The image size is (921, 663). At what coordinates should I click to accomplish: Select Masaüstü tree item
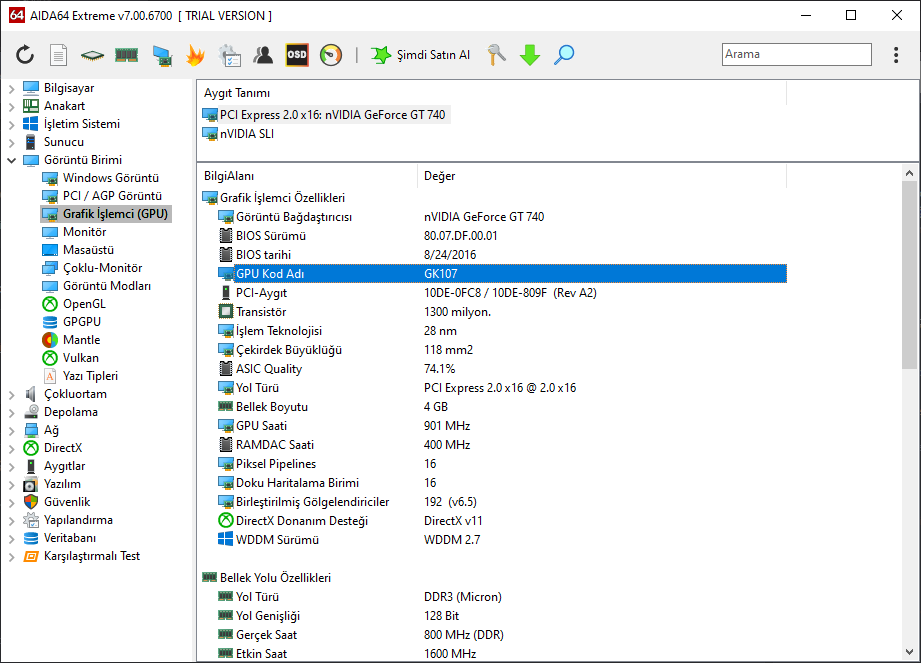click(78, 250)
